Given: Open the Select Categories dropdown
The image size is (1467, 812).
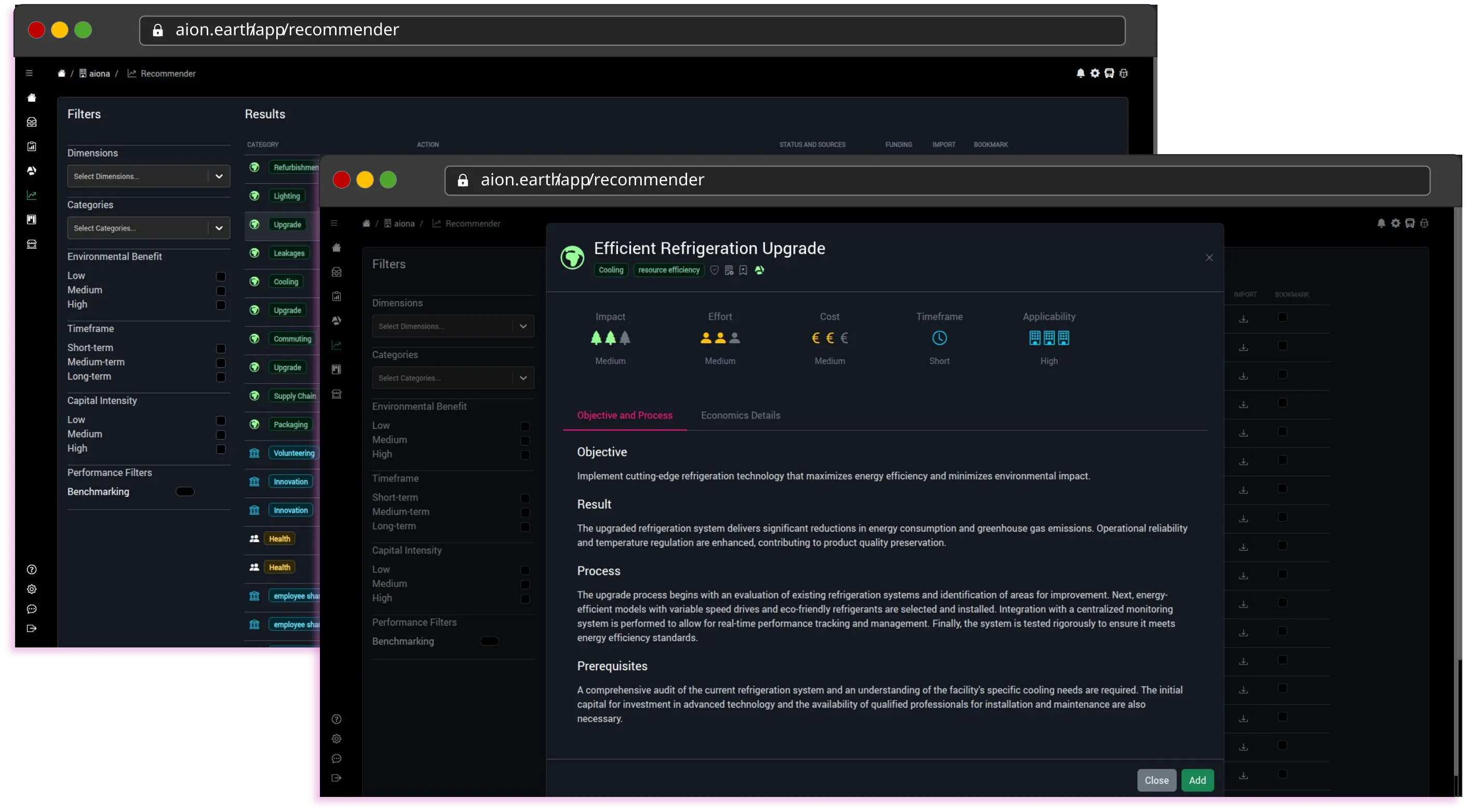Looking at the screenshot, I should click(453, 377).
